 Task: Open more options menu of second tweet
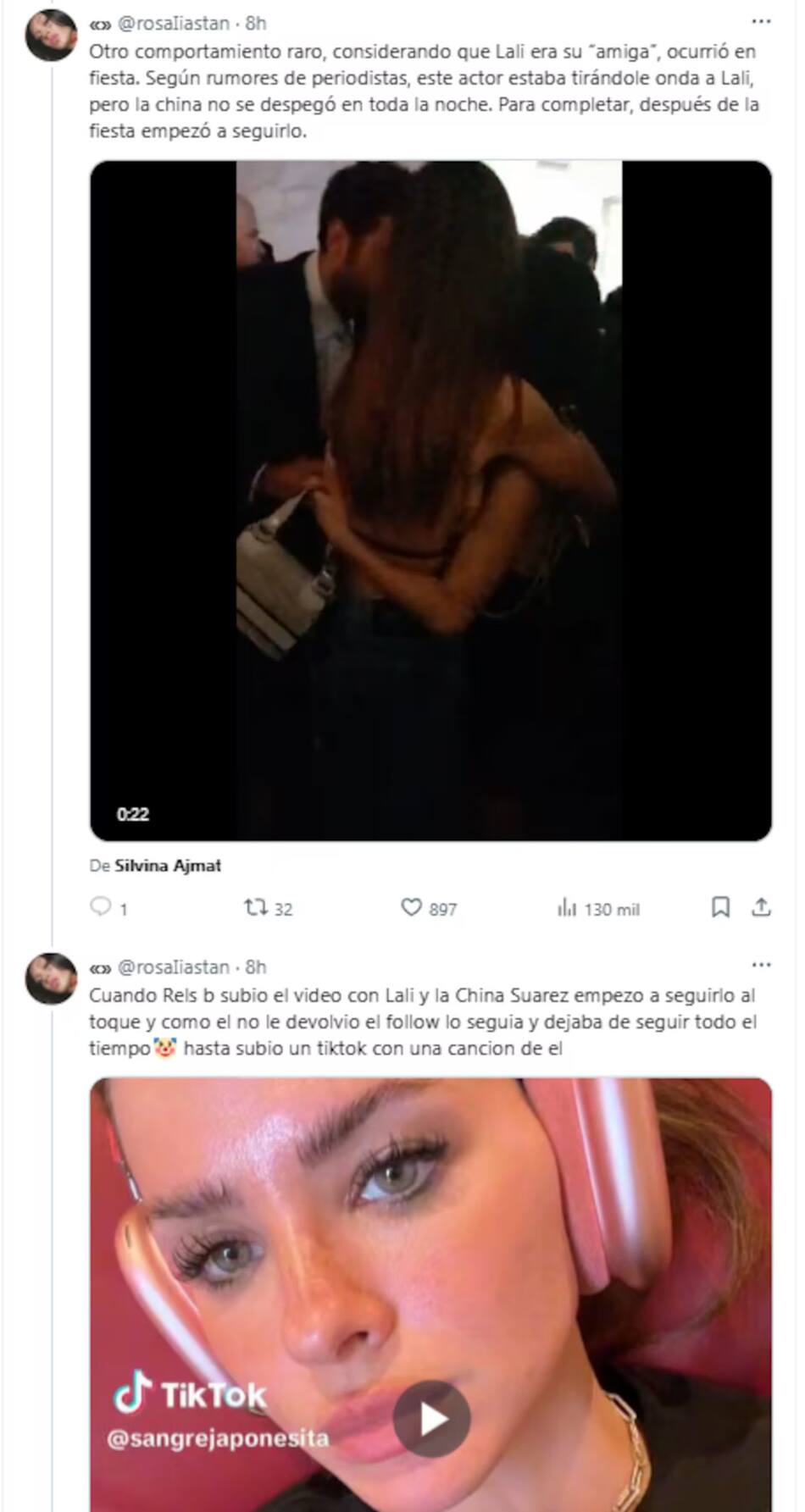[x=761, y=965]
